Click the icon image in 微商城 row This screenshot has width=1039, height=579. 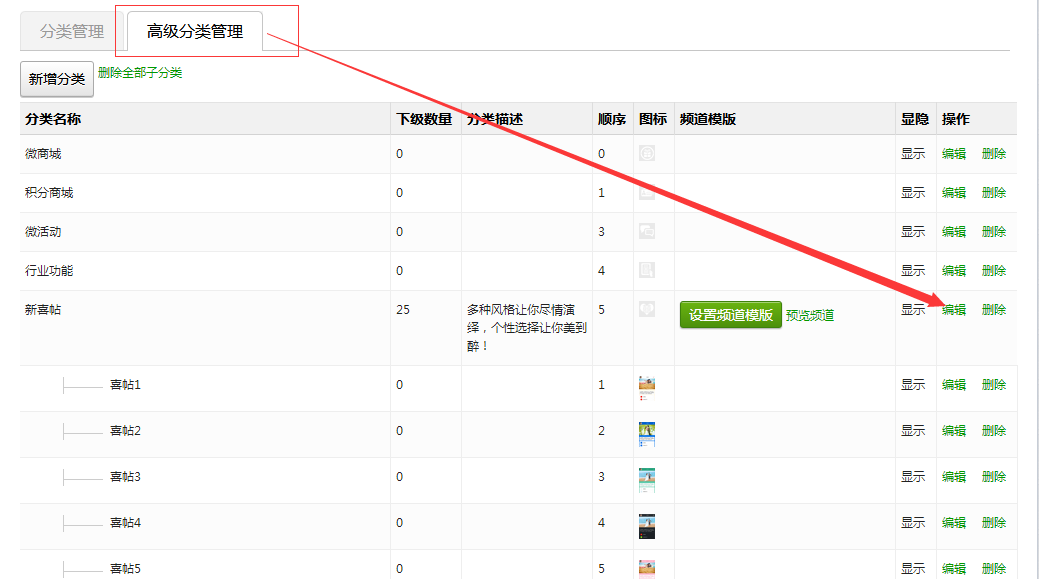pos(647,154)
